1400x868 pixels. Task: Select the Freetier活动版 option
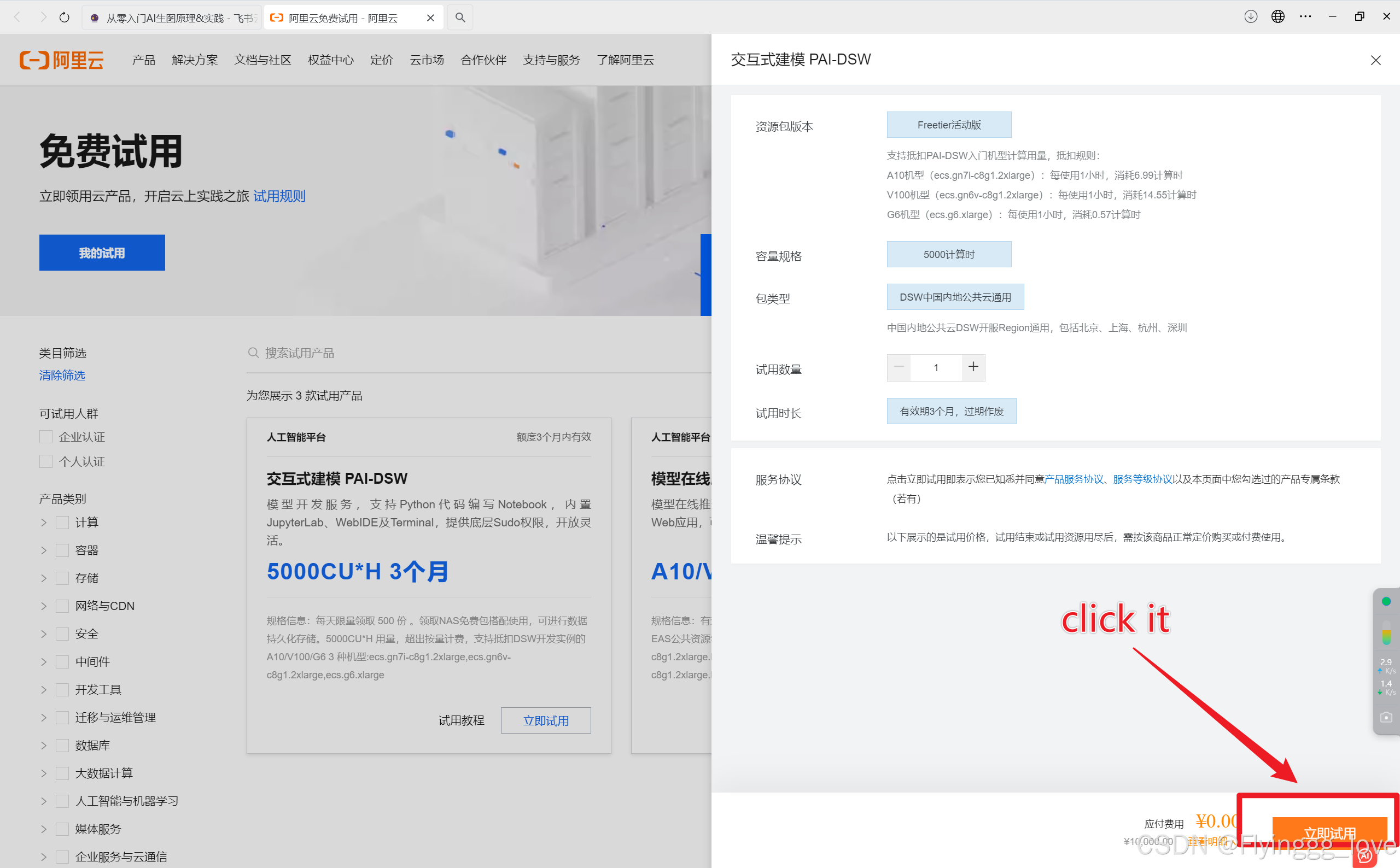(x=949, y=125)
